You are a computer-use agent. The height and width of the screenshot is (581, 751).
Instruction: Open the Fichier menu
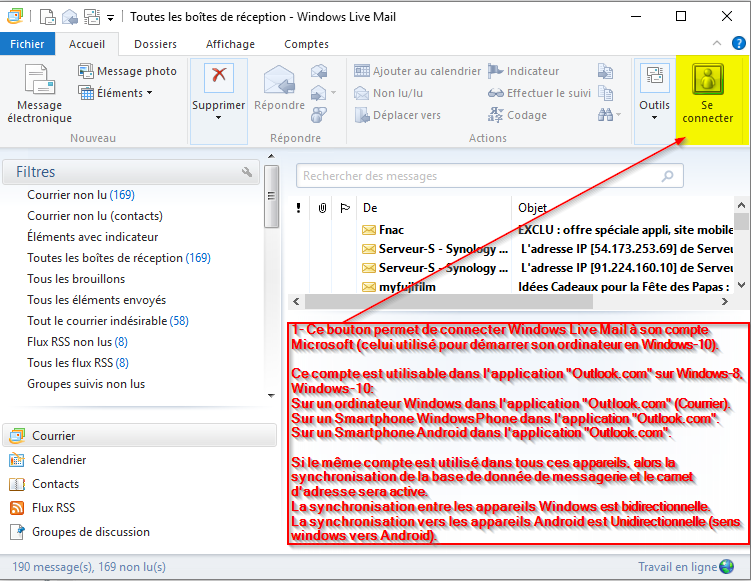27,44
